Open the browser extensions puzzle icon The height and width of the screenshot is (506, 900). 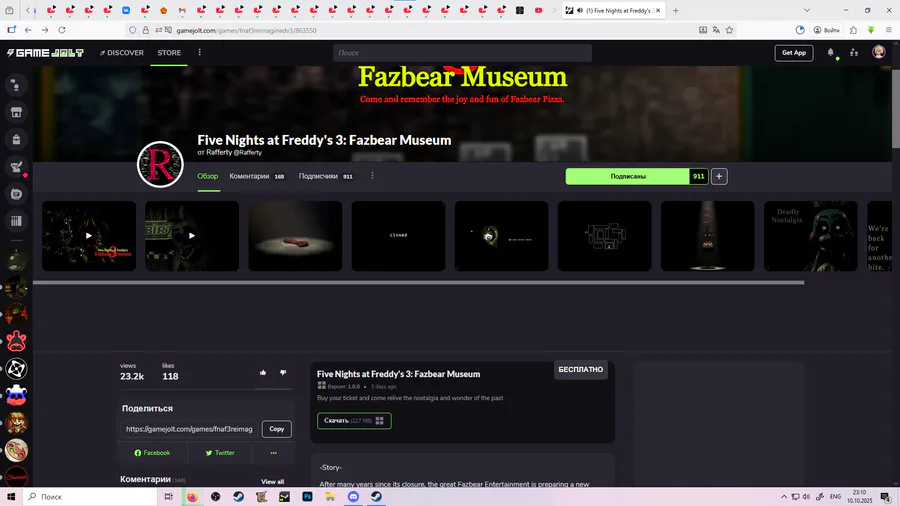[x=854, y=30]
